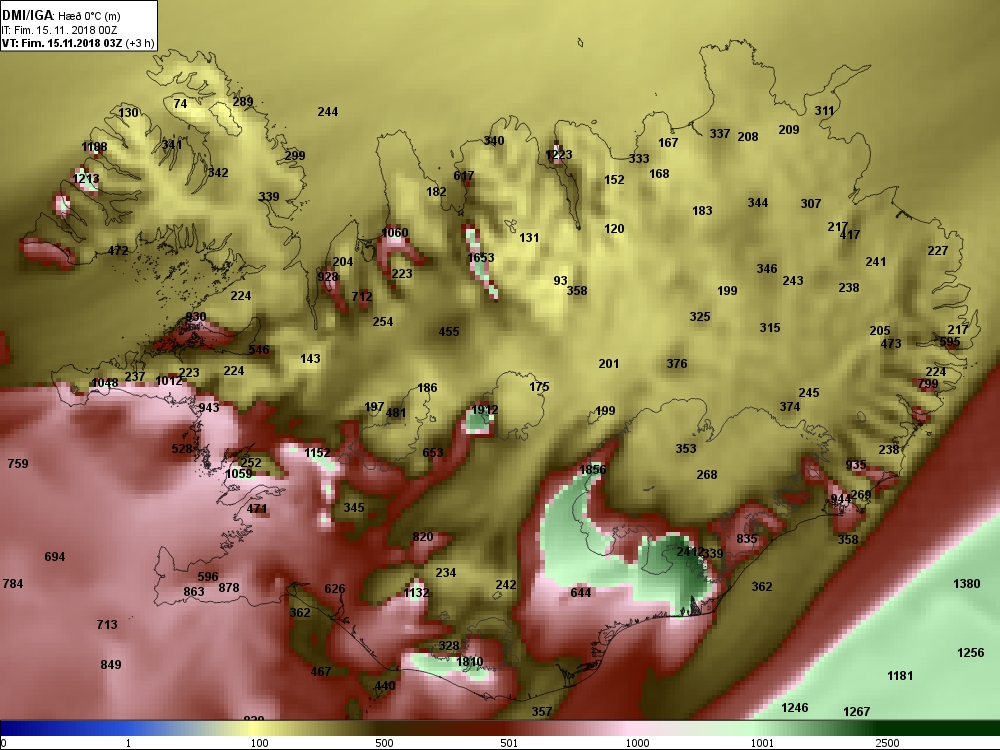Click the map value 784
Image resolution: width=1000 pixels, height=750 pixels.
13,584
